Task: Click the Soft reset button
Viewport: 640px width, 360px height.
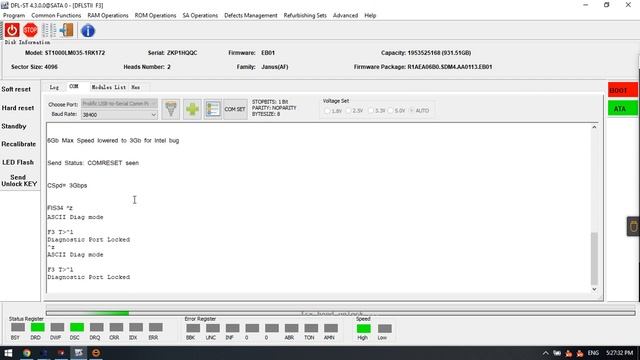Action: (16, 89)
